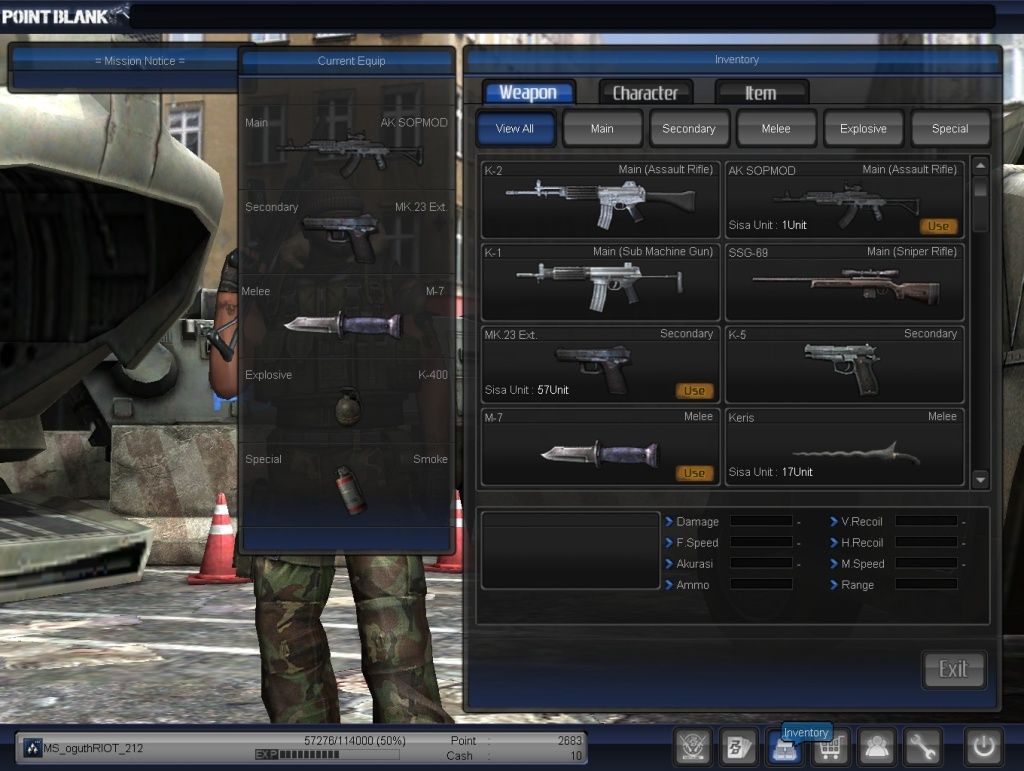Select the M-7 melee inventory card
The image size is (1024, 771).
click(x=600, y=447)
